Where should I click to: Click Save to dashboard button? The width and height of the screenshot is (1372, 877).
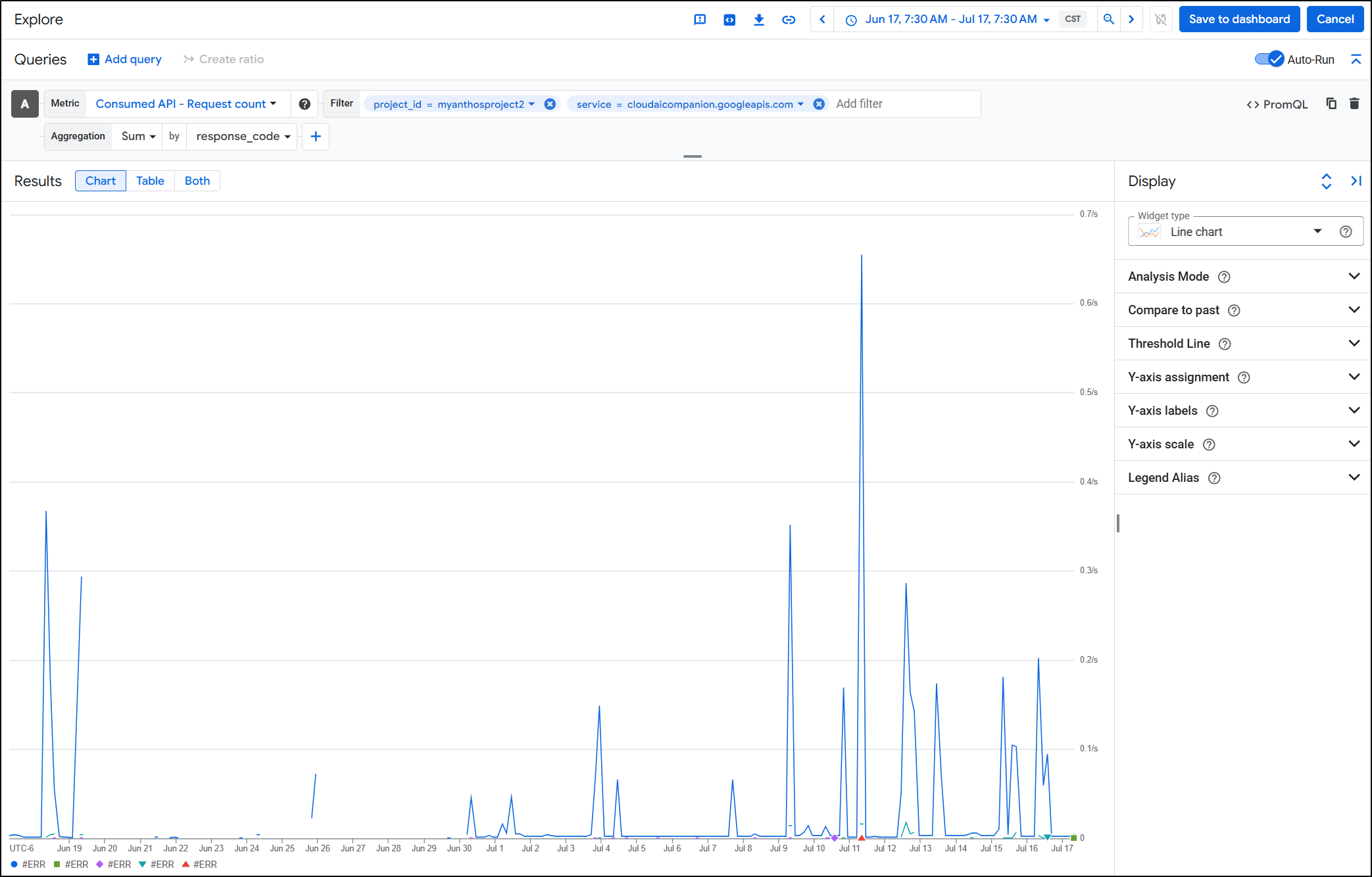click(1239, 19)
